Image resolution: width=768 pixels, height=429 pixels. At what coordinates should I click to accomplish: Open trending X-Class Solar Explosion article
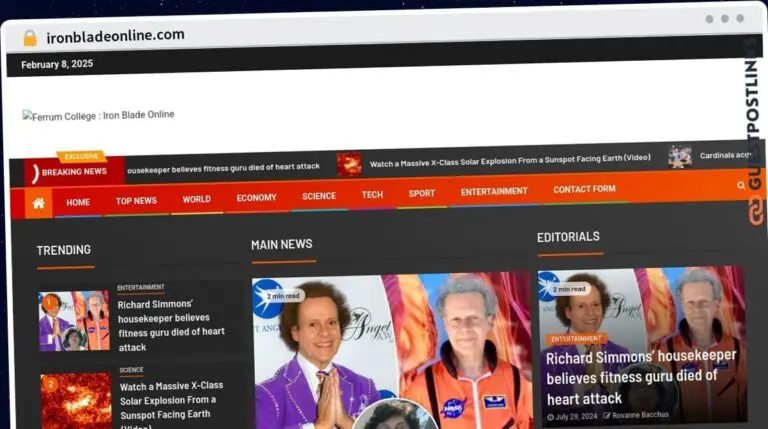[171, 399]
